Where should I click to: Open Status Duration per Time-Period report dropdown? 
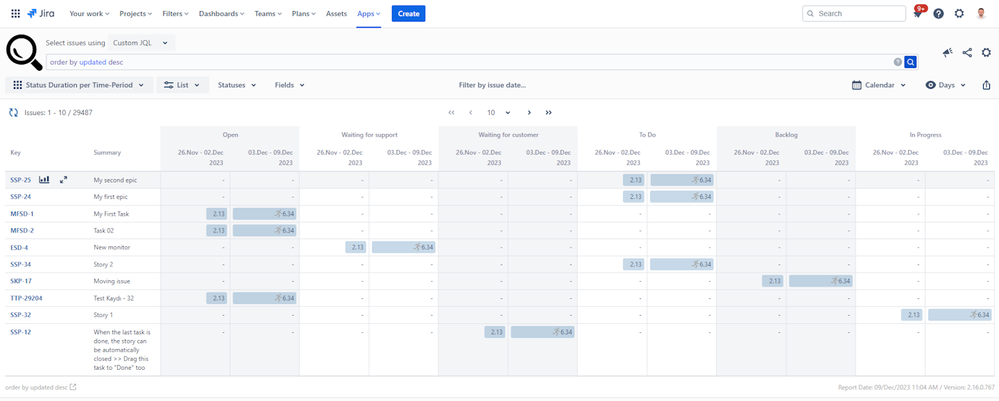(80, 85)
